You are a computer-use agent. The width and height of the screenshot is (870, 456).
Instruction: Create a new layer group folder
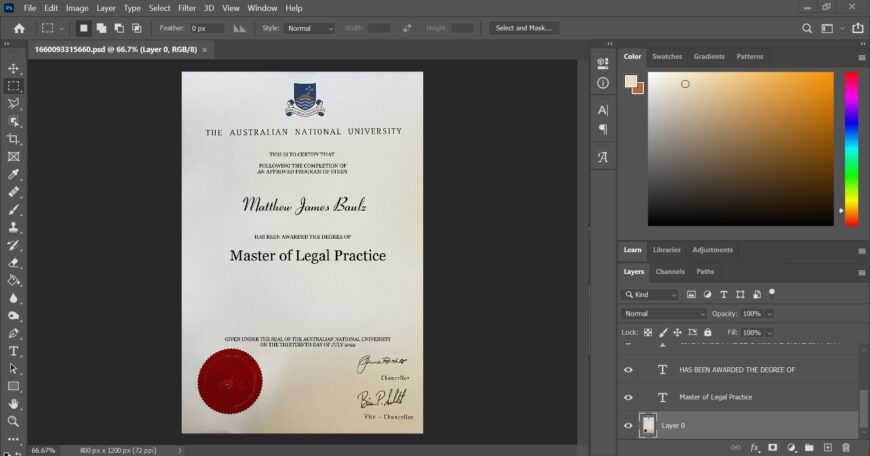tap(809, 447)
